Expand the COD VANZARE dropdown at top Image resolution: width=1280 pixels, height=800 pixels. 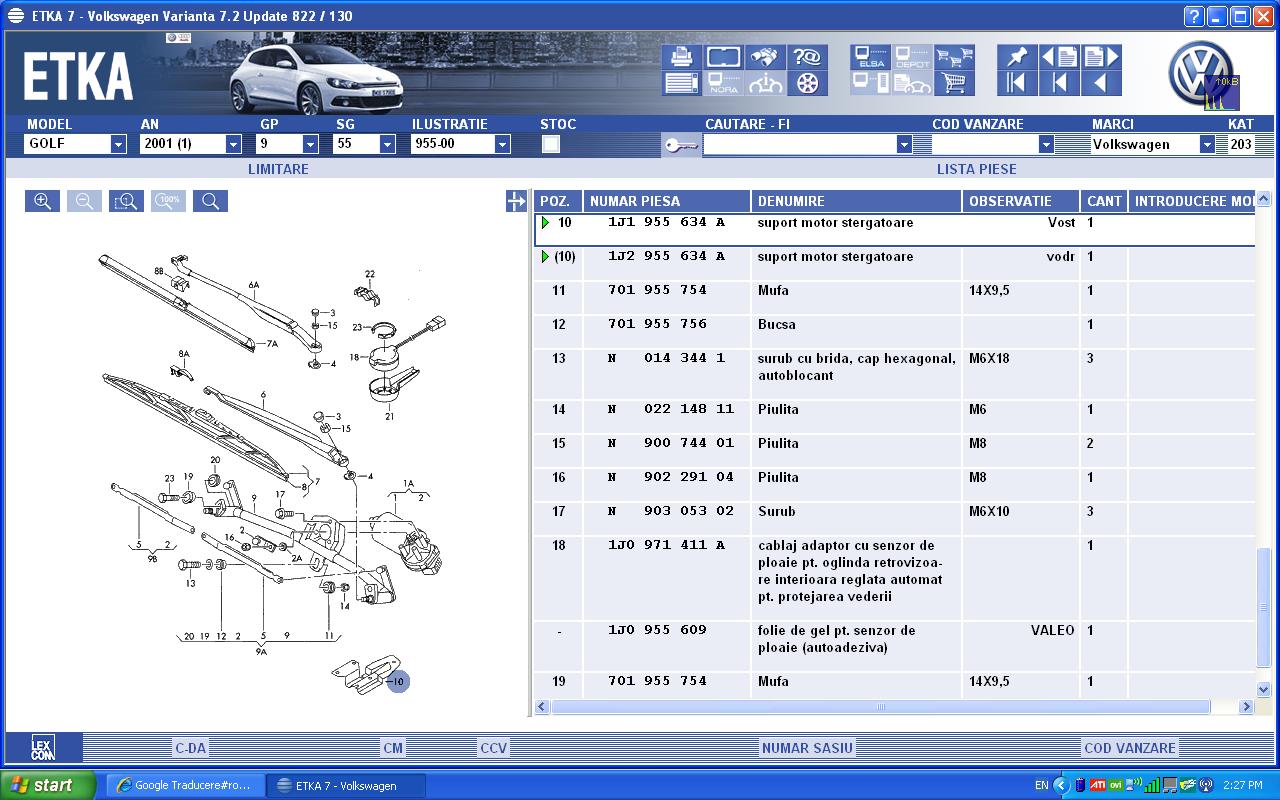[x=1046, y=145]
